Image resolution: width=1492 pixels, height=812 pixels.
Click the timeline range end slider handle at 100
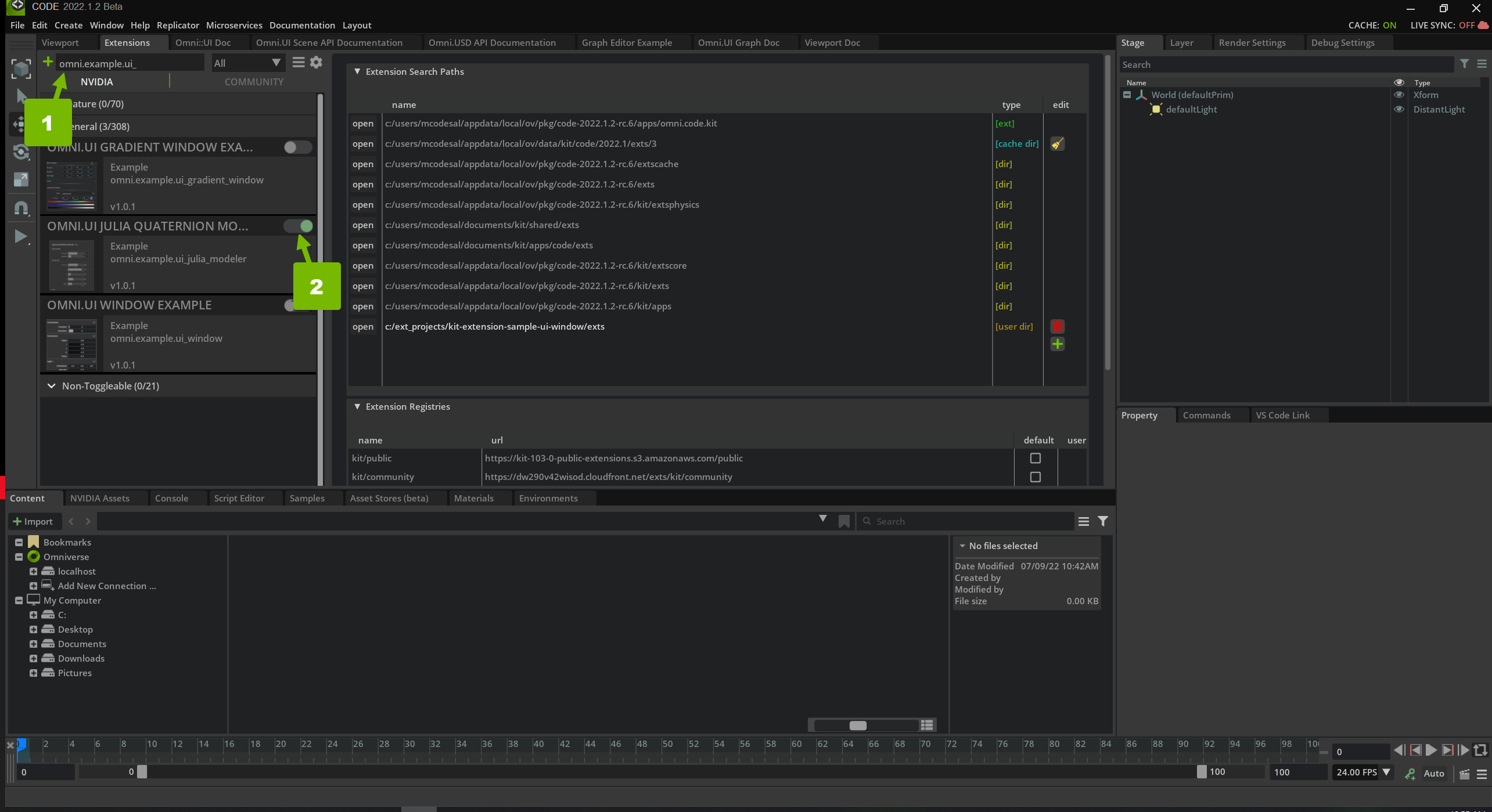coord(1201,772)
